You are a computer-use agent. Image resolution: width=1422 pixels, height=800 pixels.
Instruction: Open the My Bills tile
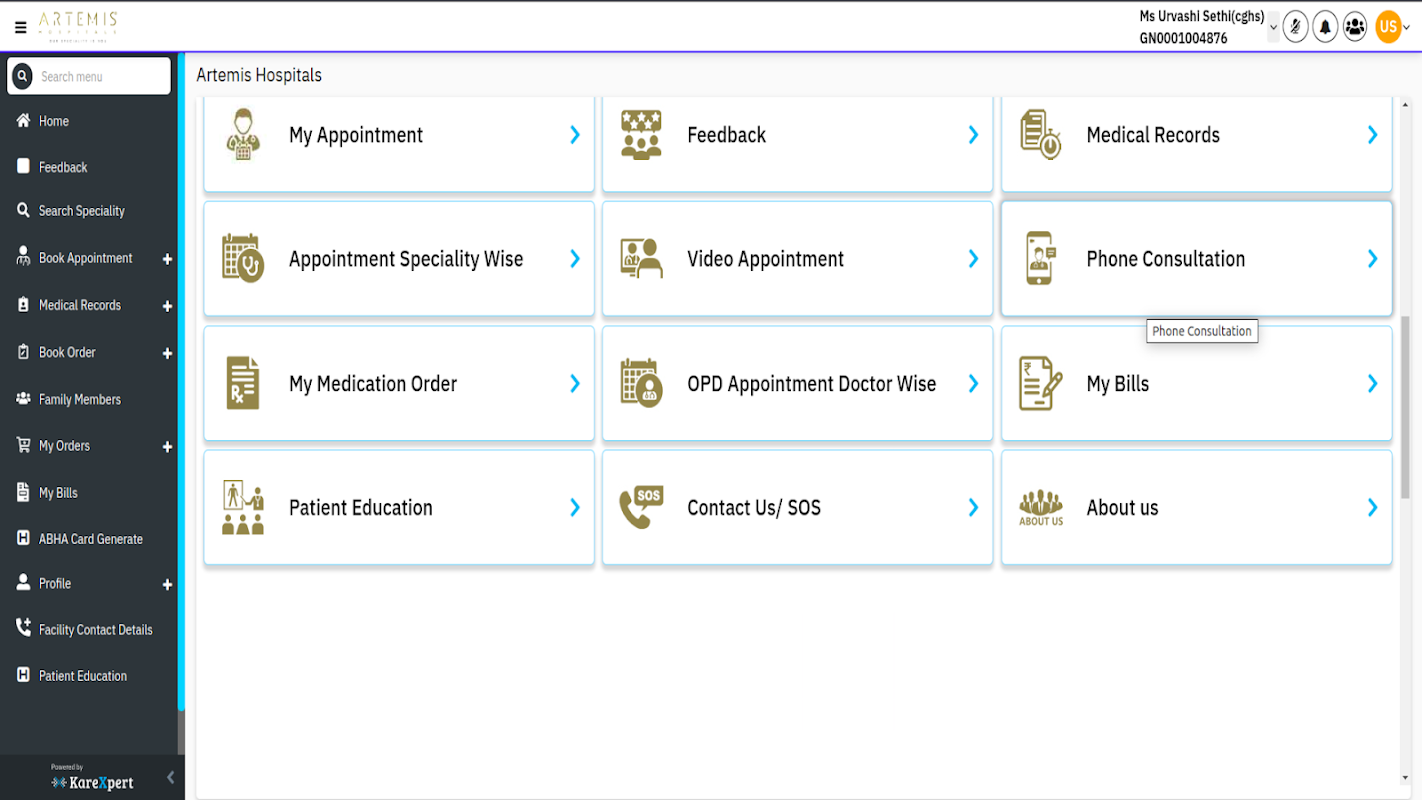(x=1196, y=383)
